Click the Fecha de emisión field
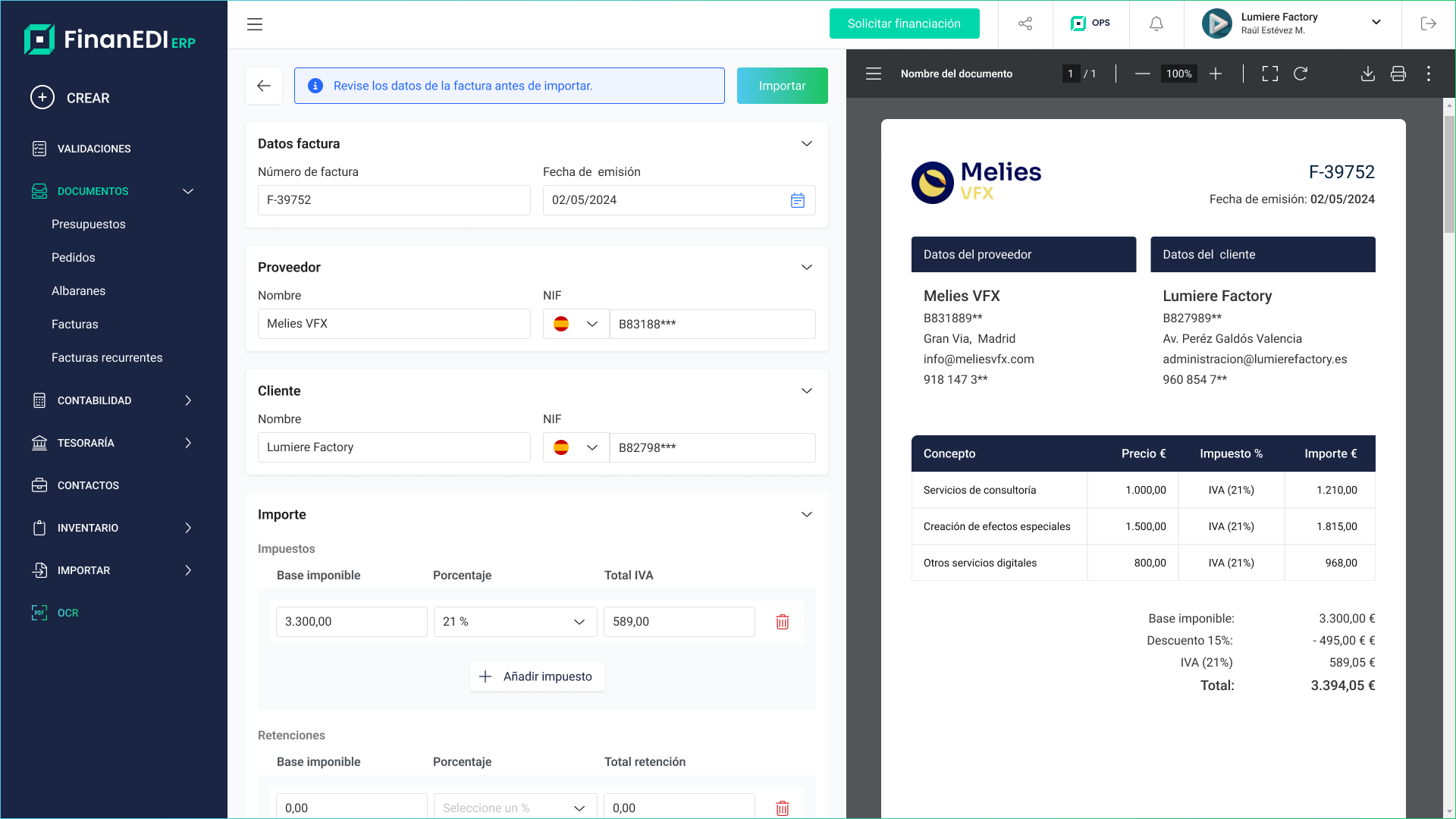This screenshot has height=819, width=1456. pyautogui.click(x=679, y=200)
